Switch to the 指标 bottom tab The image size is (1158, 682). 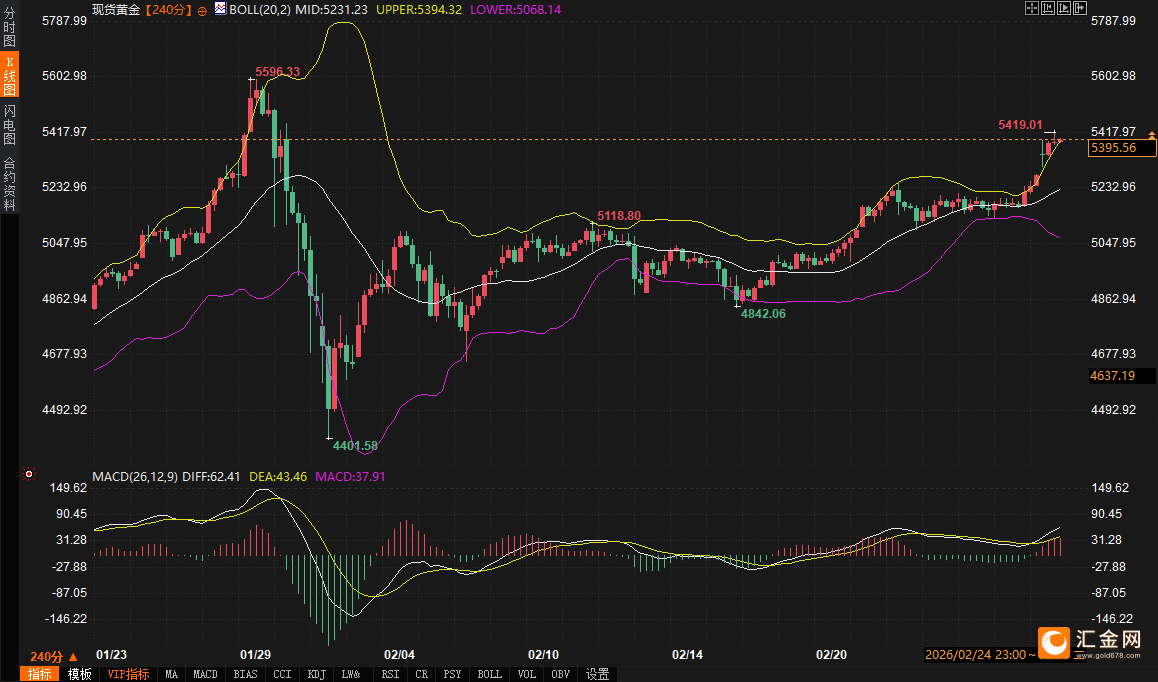tap(40, 674)
